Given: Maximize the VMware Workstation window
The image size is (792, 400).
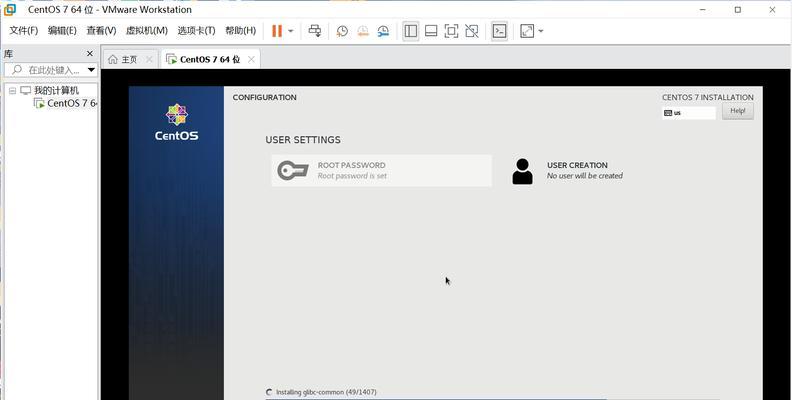Looking at the screenshot, I should pos(738,10).
